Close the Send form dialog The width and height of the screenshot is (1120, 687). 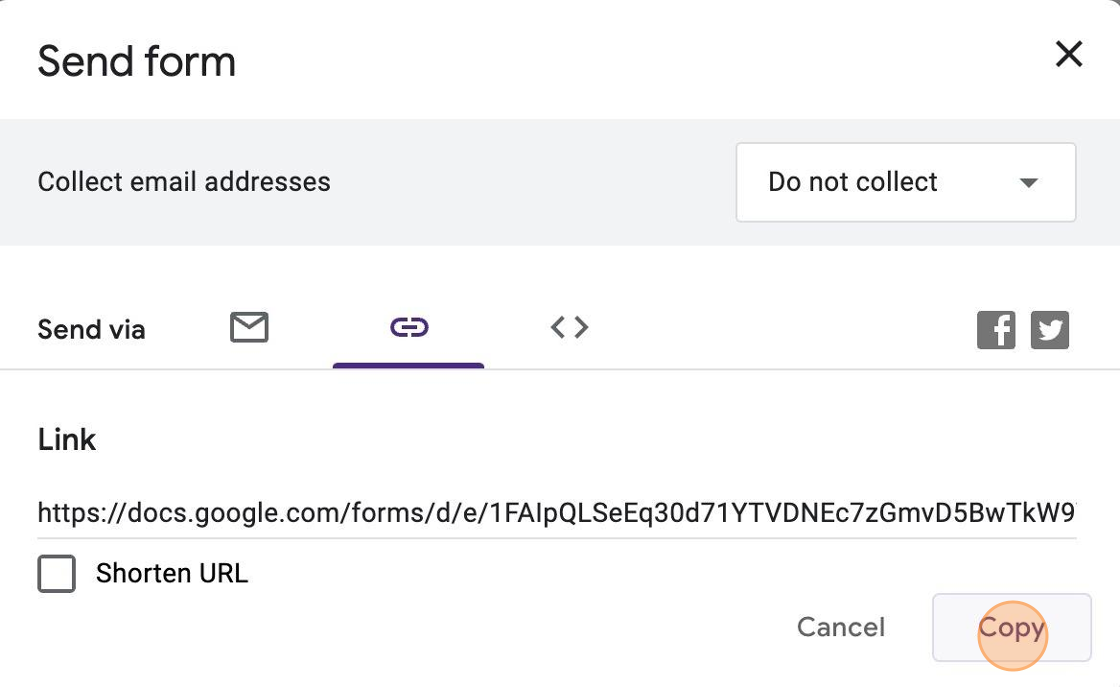click(x=1069, y=54)
